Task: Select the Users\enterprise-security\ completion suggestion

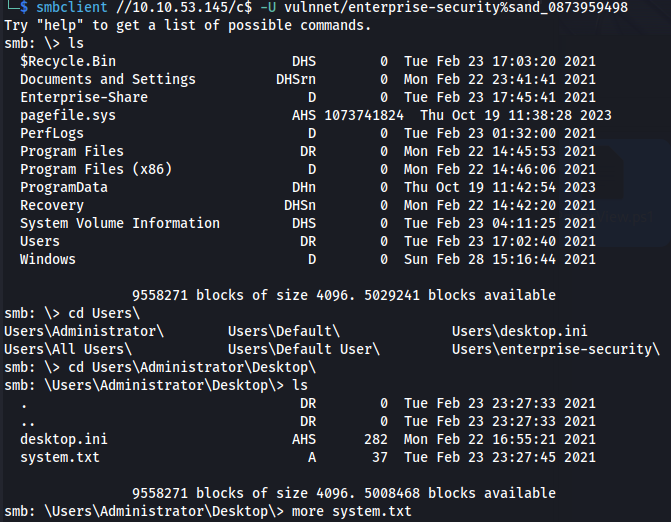Action: click(556, 349)
